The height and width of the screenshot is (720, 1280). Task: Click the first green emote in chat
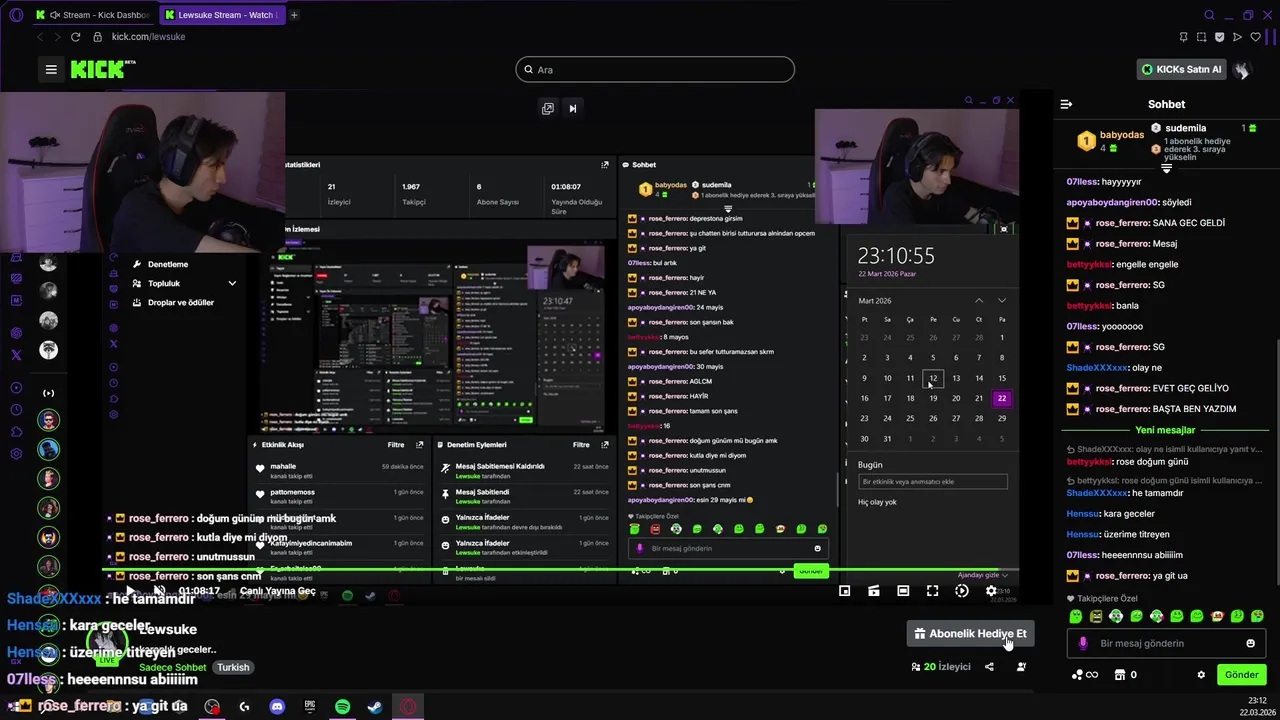tap(1076, 616)
